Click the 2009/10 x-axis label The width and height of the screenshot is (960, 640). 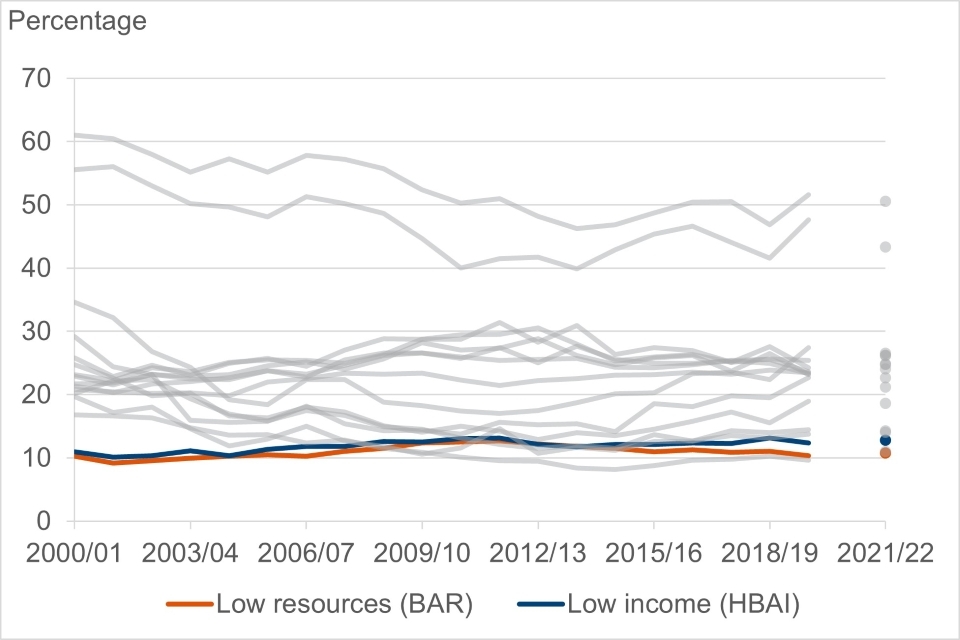point(422,552)
